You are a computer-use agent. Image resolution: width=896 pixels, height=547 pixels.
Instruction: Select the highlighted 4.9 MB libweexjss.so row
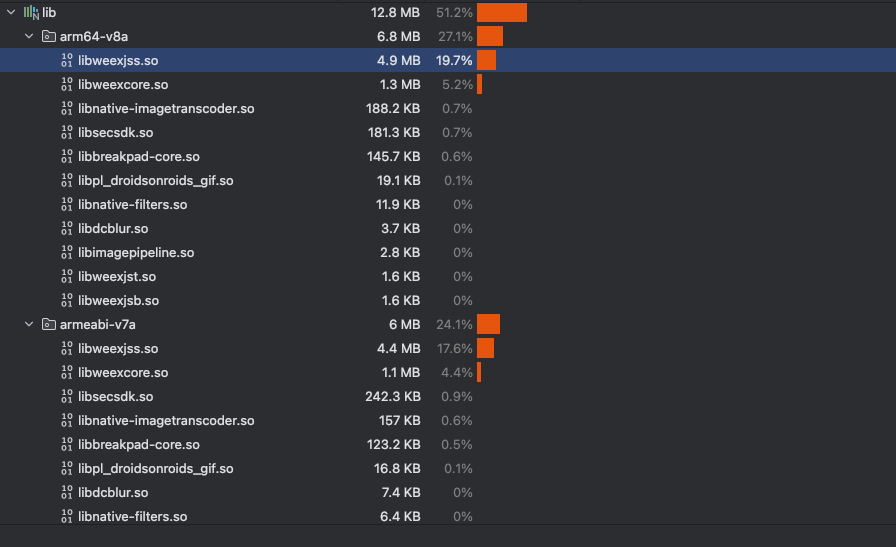118,61
